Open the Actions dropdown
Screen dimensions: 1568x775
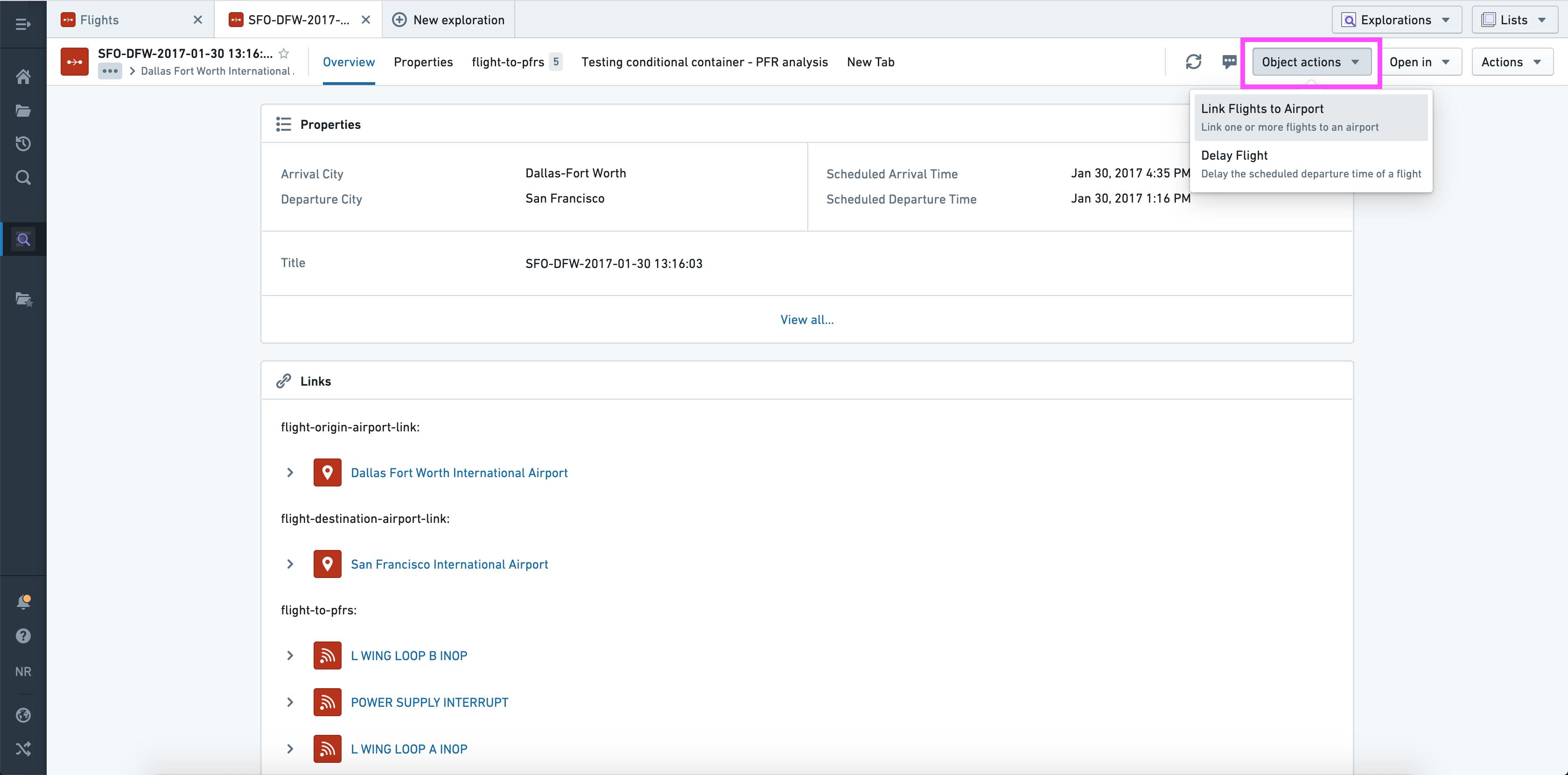tap(1512, 62)
